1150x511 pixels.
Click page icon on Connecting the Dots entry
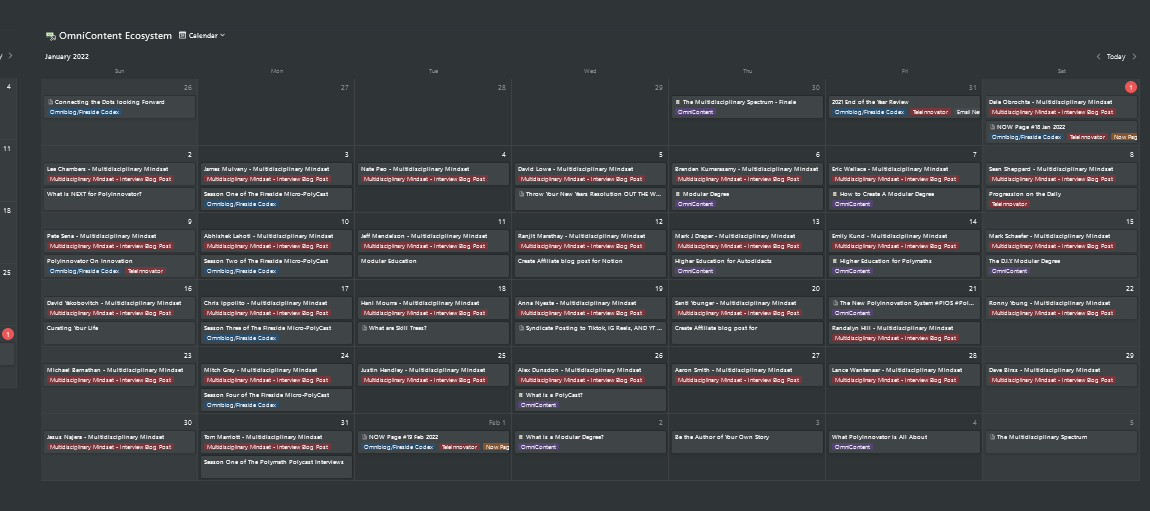click(x=50, y=102)
